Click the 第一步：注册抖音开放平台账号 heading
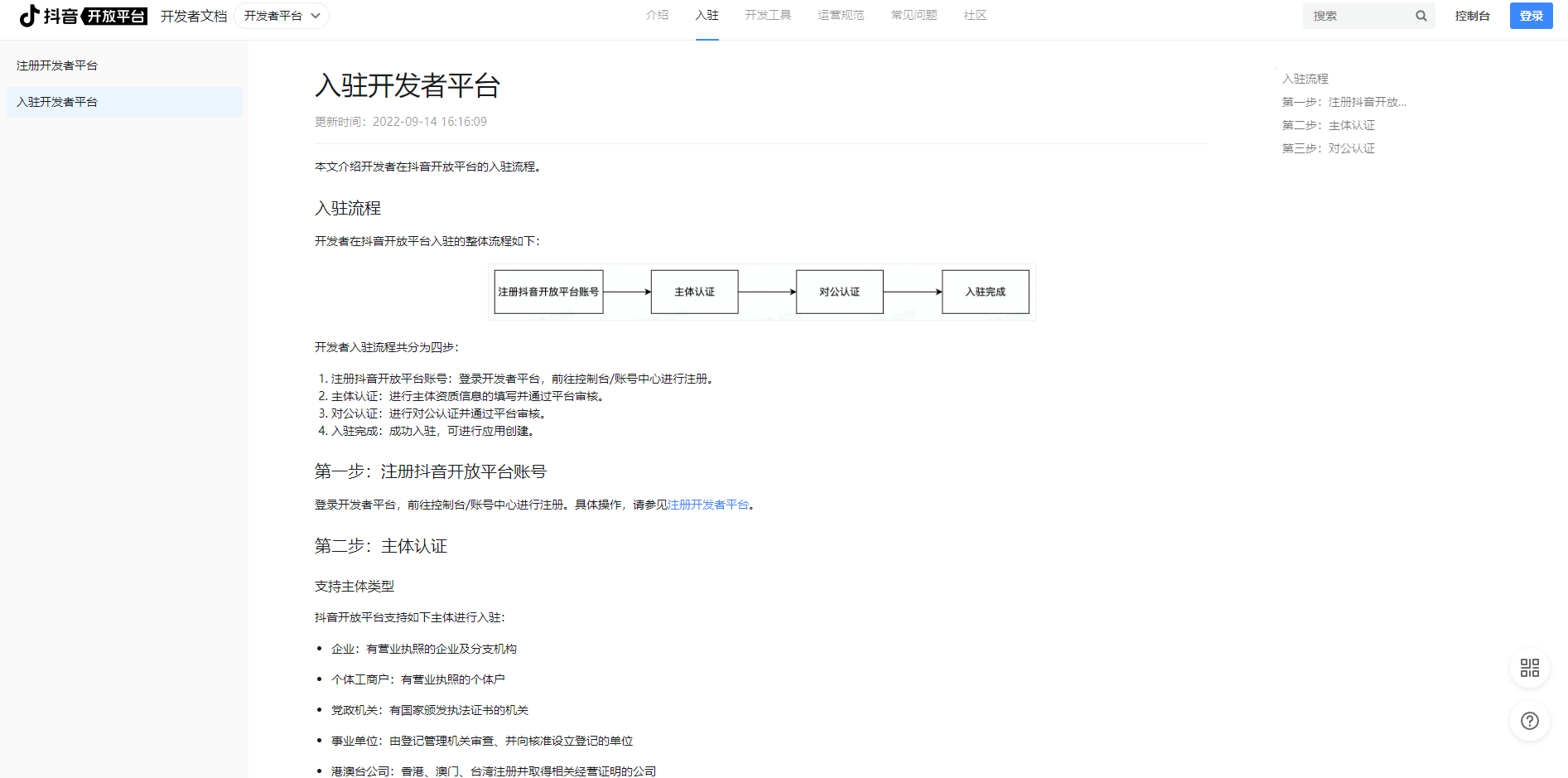 pos(431,471)
